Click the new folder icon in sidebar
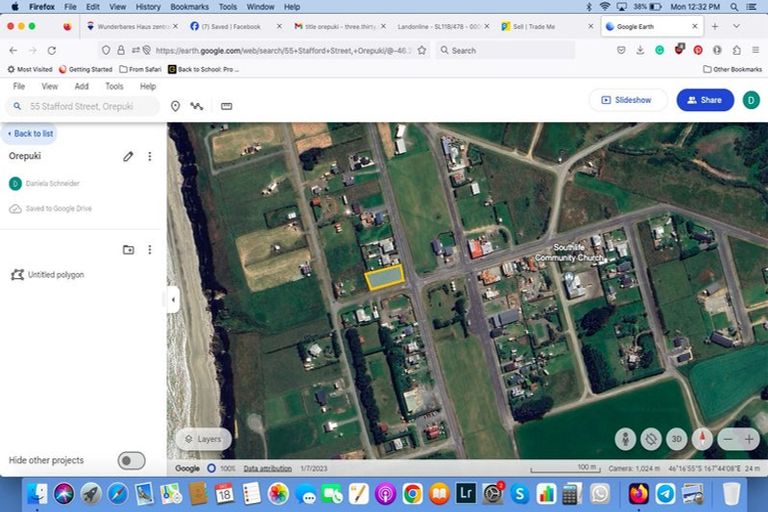Viewport: 768px width, 512px height. click(x=128, y=249)
